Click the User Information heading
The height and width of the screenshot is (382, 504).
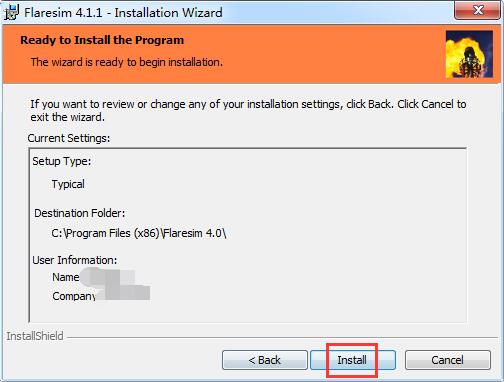[75, 260]
